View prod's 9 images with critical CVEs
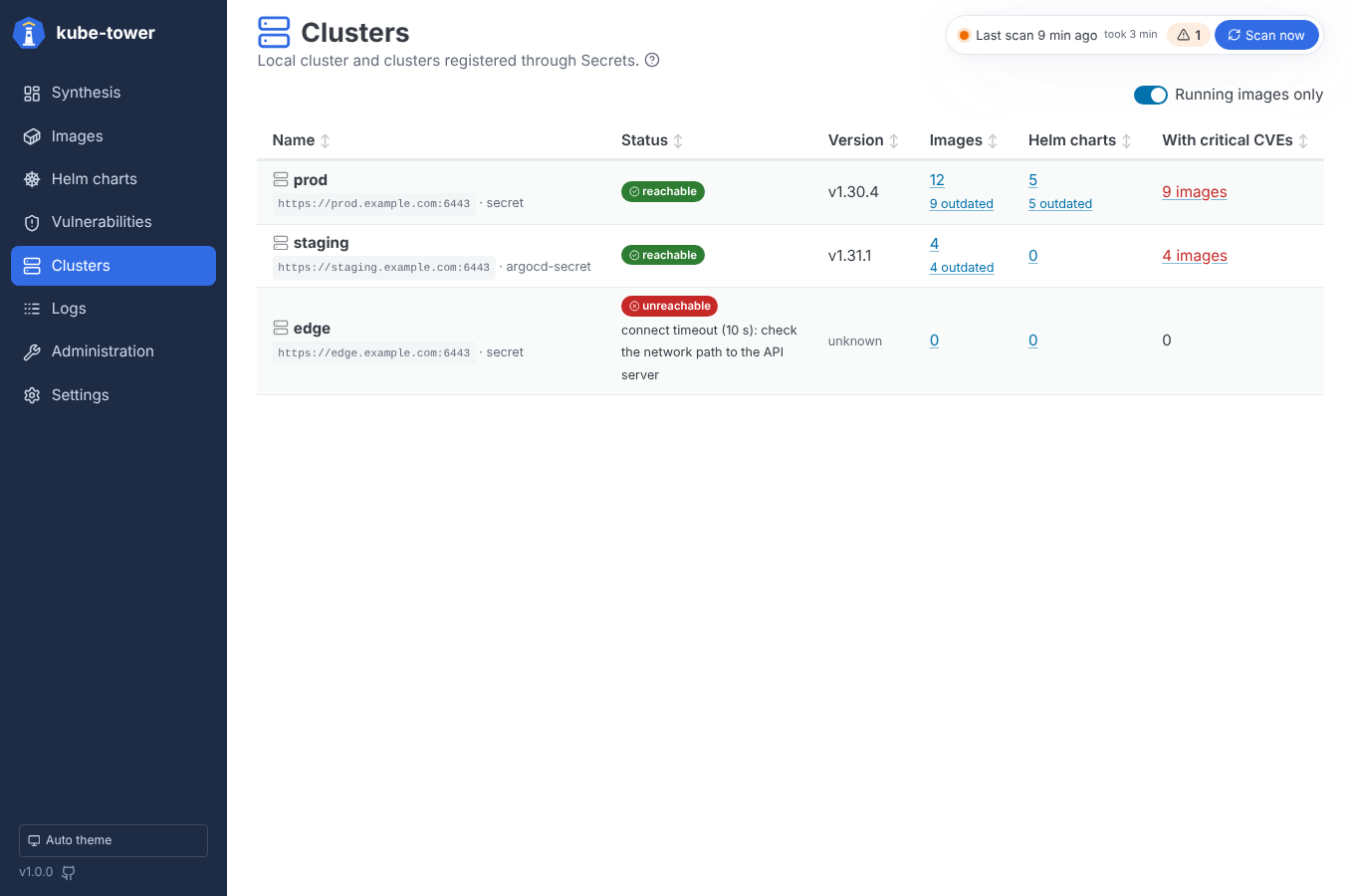The width and height of the screenshot is (1354, 896). tap(1195, 191)
